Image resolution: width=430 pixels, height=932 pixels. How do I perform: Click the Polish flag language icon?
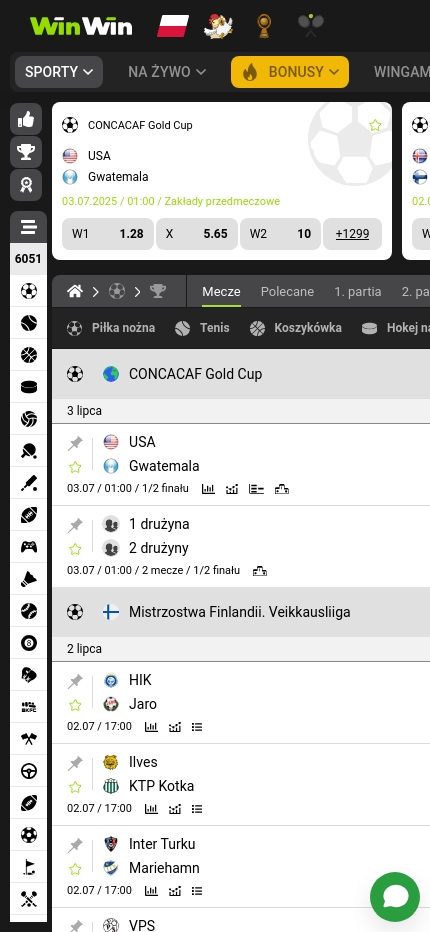tap(172, 26)
